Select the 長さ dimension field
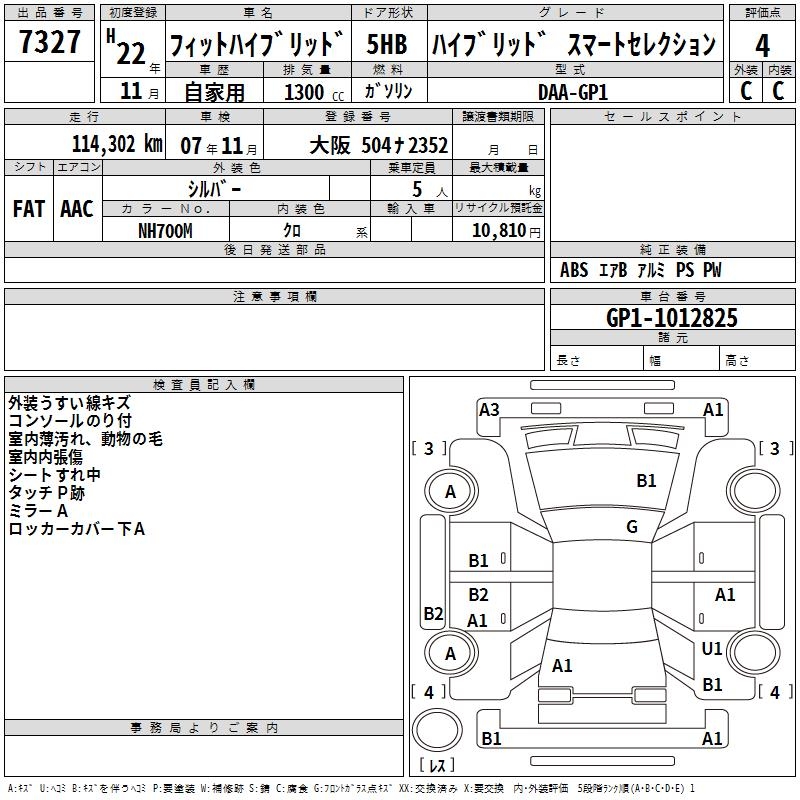Image resolution: width=800 pixels, height=800 pixels. click(597, 358)
